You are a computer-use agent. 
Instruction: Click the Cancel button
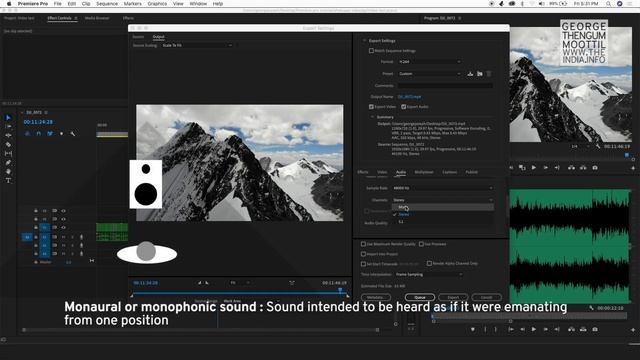point(486,297)
